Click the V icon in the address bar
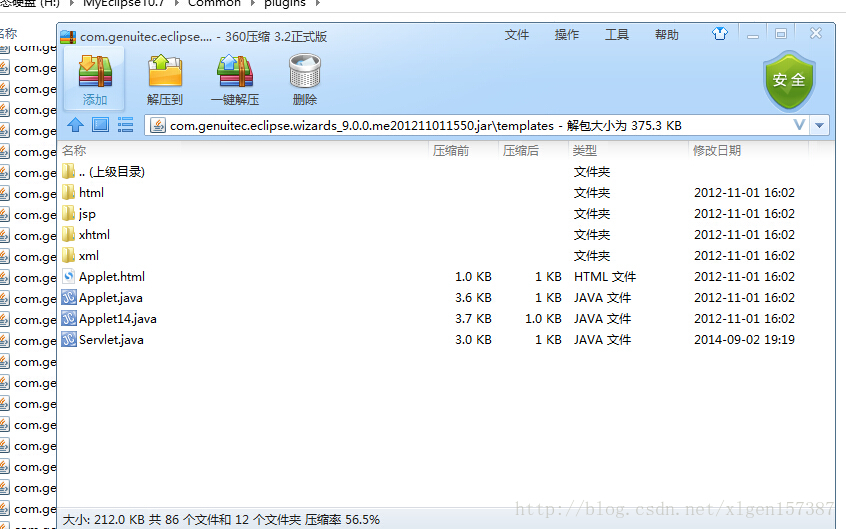846x529 pixels. (x=799, y=125)
